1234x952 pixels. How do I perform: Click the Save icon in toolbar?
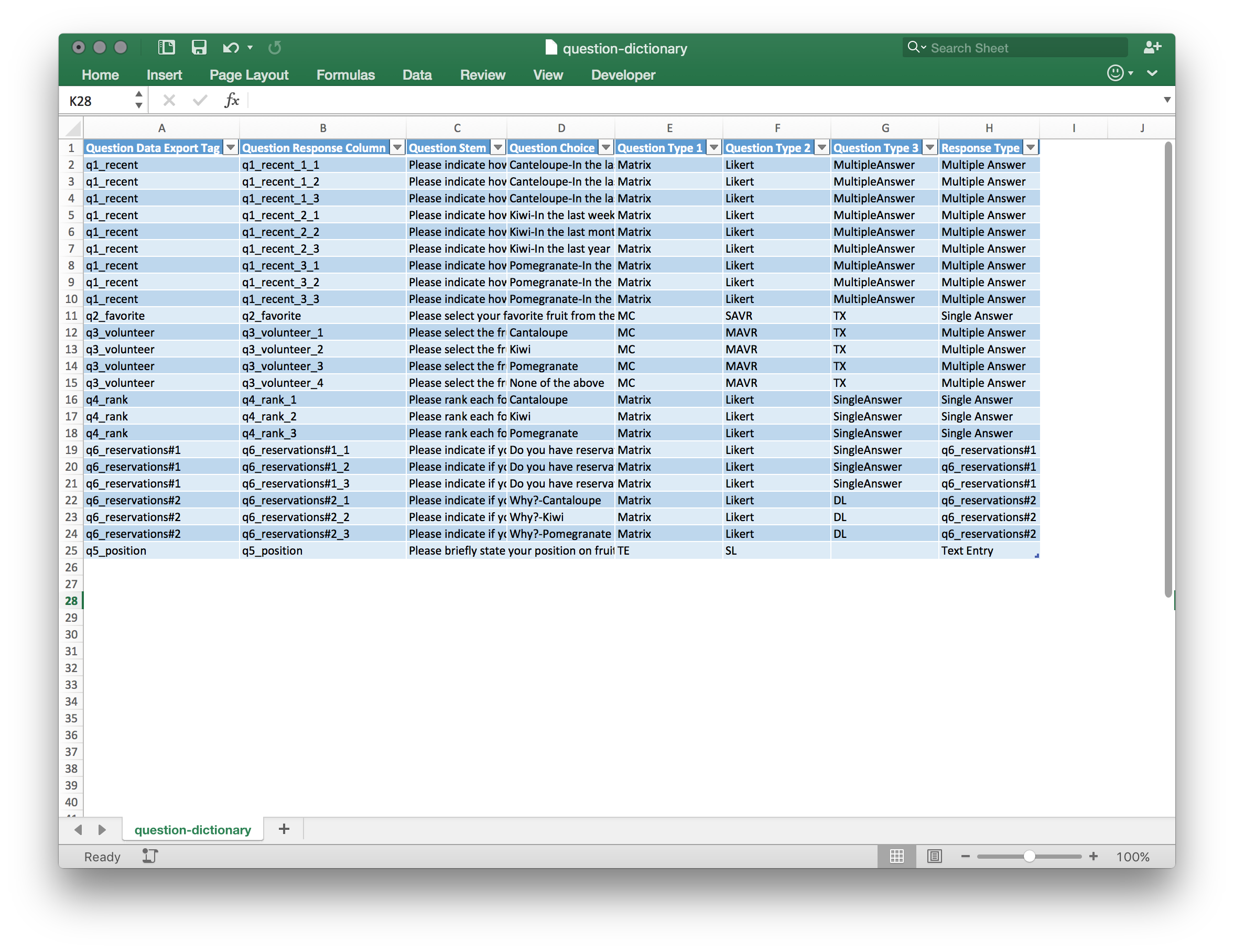click(198, 48)
